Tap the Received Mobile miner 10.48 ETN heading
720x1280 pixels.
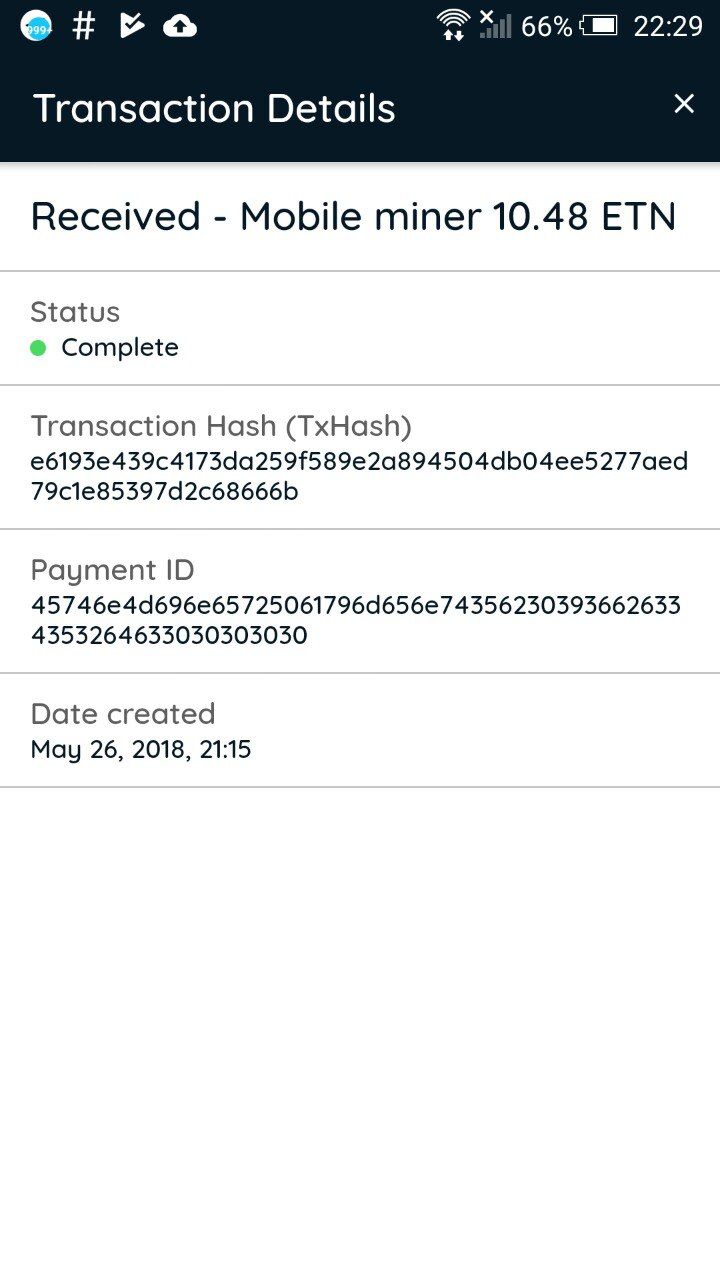[x=354, y=216]
